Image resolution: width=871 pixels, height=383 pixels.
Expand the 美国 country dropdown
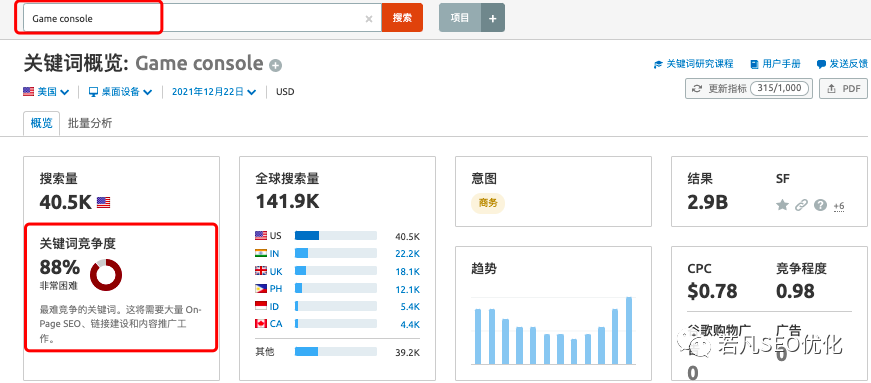coord(46,92)
